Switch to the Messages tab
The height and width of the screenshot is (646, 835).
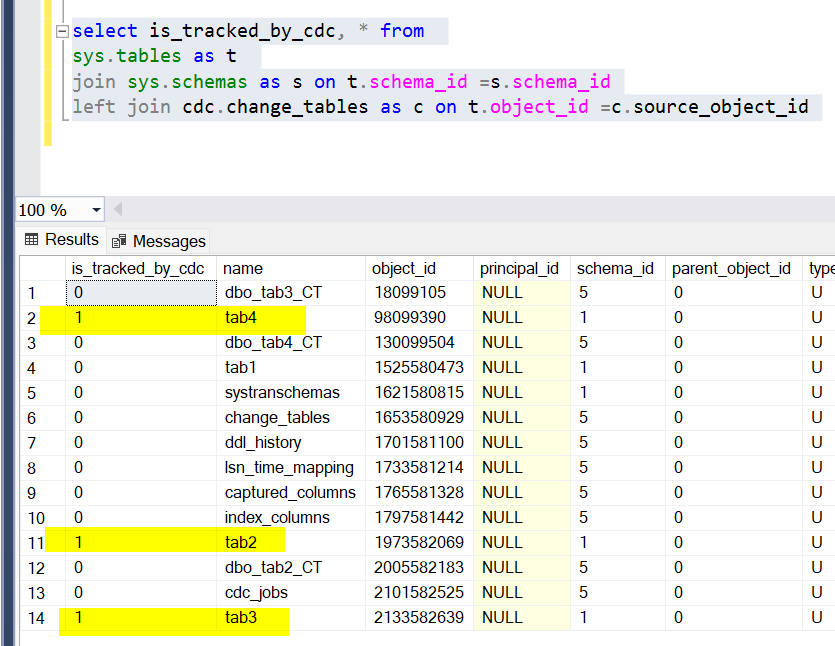point(158,241)
